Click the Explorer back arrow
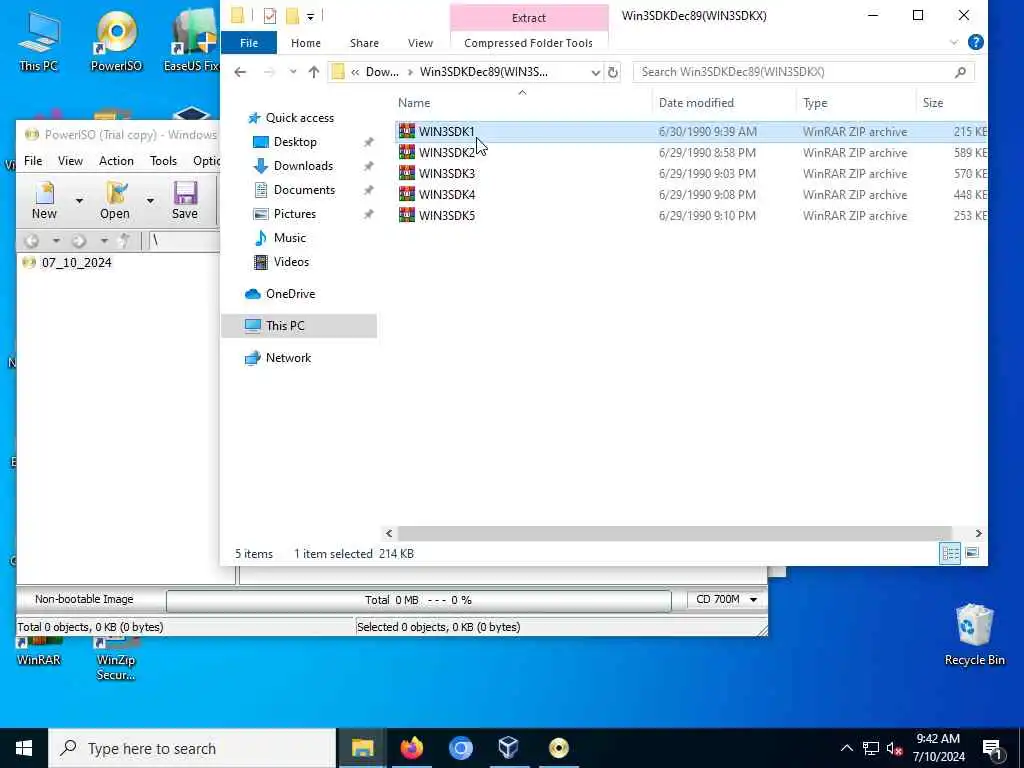Image resolution: width=1024 pixels, height=768 pixels. click(240, 72)
